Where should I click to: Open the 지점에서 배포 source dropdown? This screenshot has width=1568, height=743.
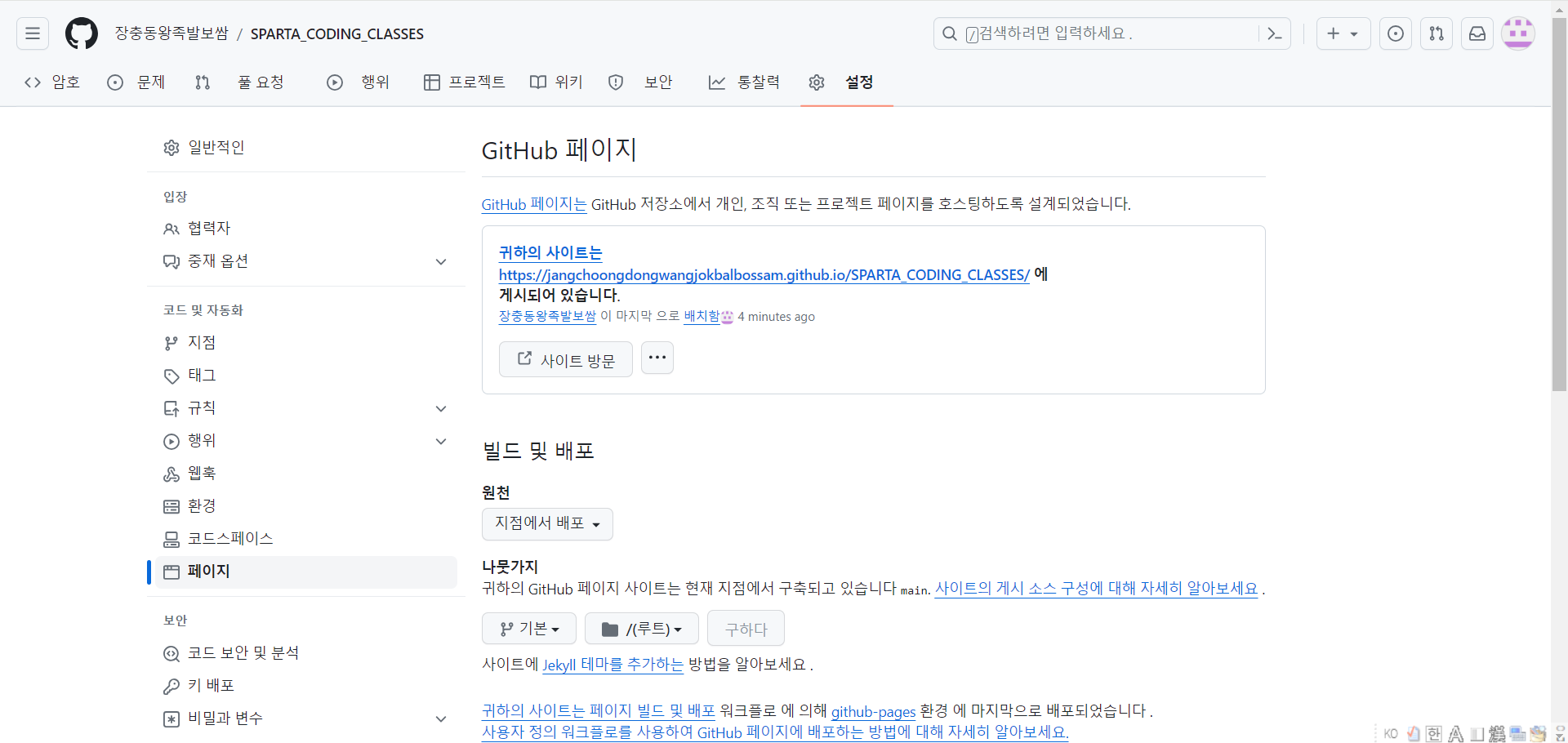pos(547,524)
